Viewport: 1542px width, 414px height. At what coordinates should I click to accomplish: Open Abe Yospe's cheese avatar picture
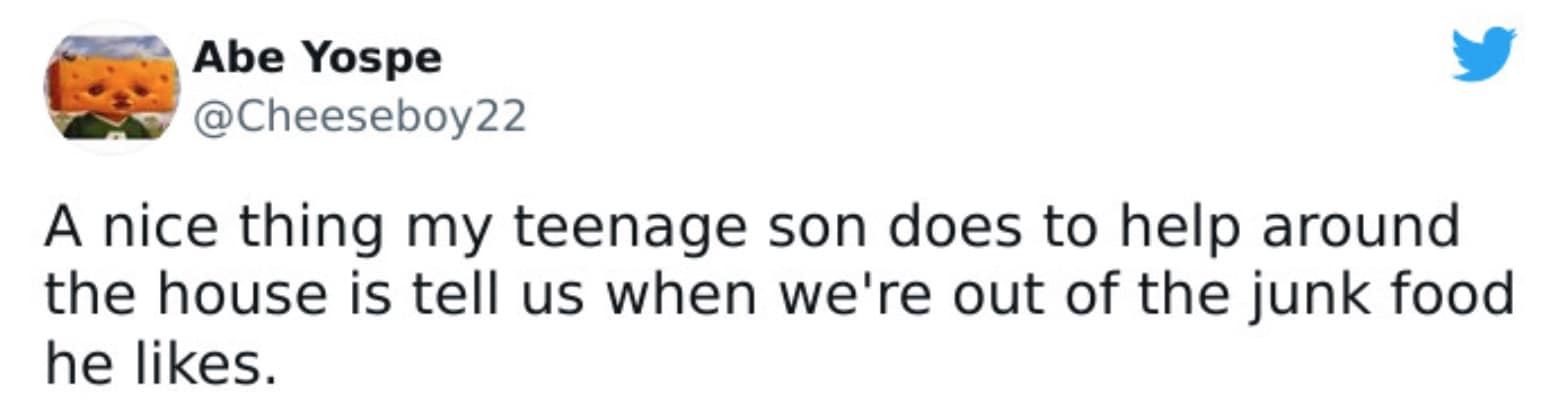[111, 88]
